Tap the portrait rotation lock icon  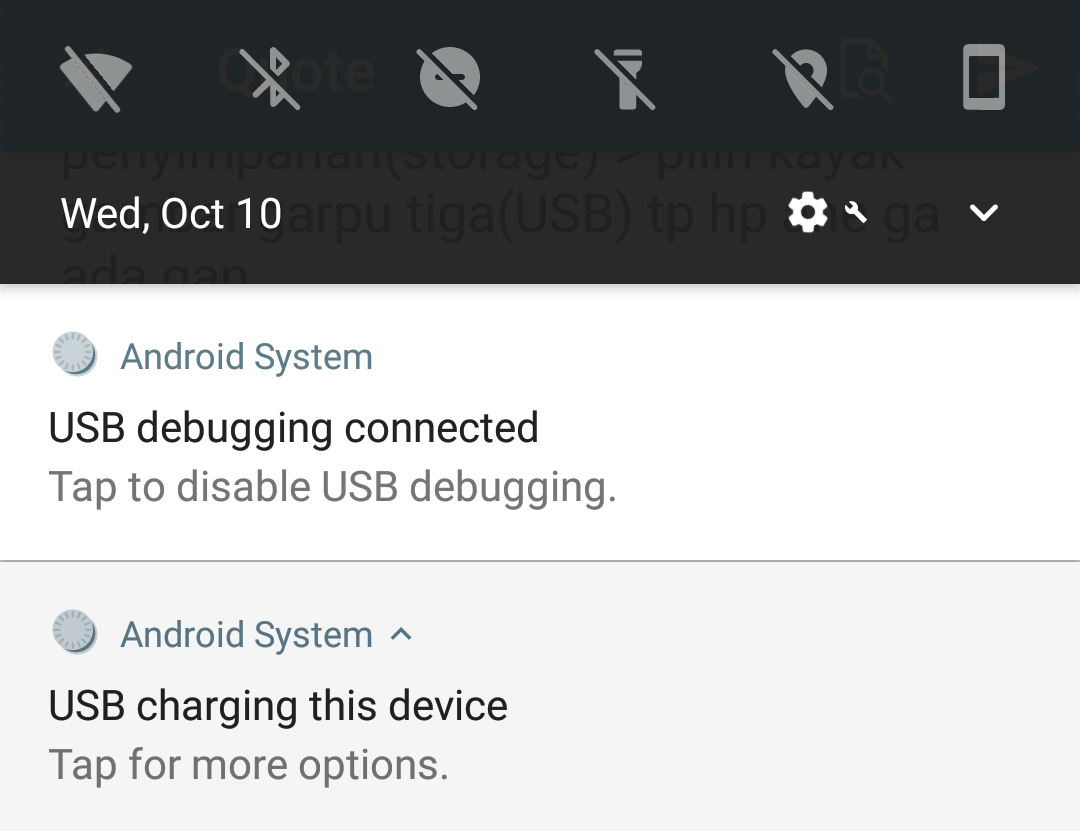click(984, 77)
